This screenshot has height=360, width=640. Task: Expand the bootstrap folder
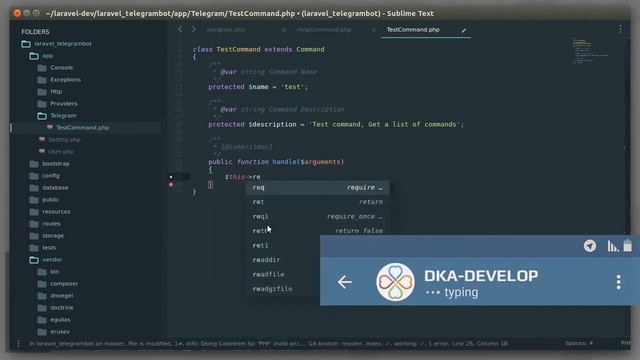tap(49, 164)
